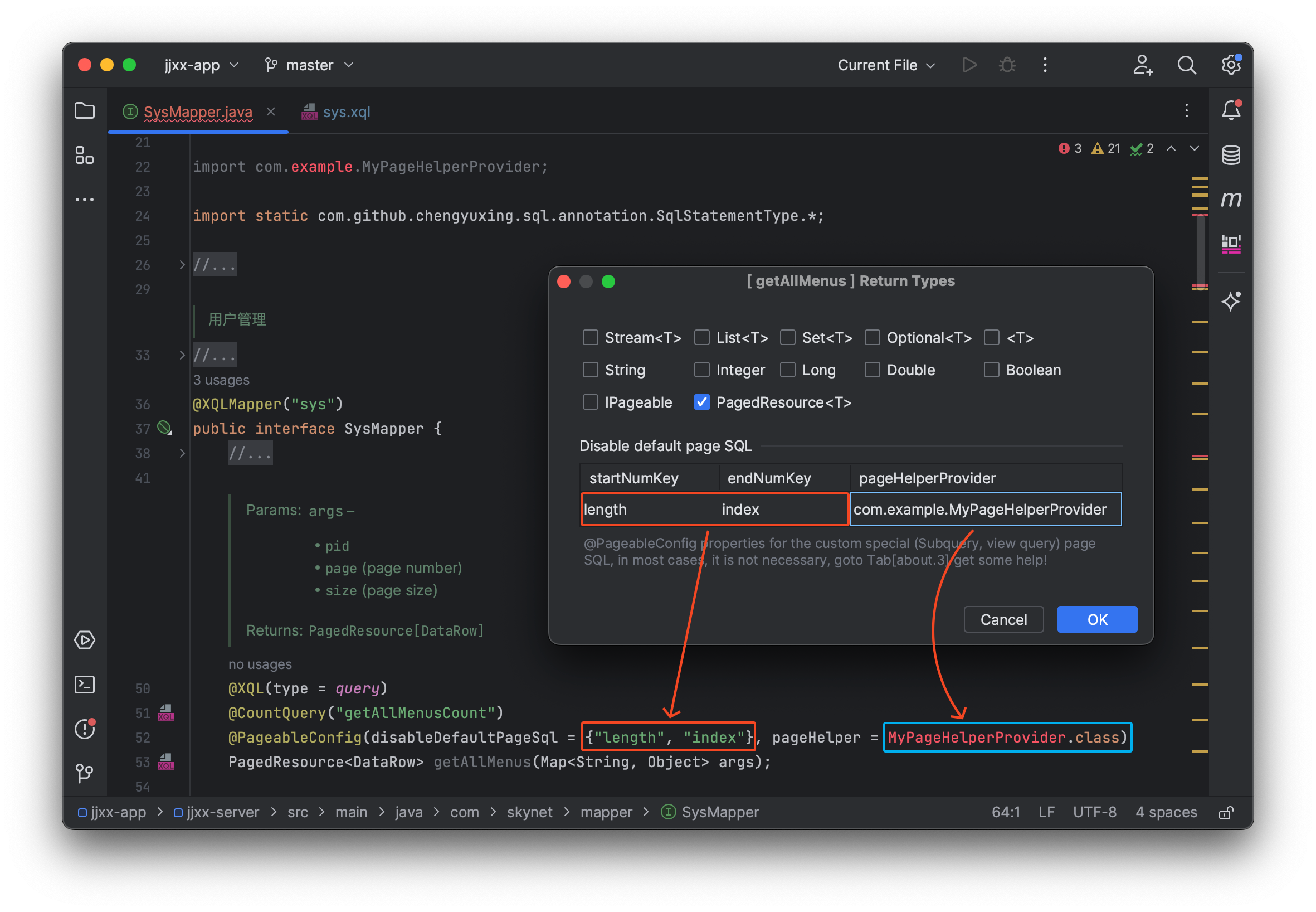Open the master branch dropdown
Screen dimensions: 1316x912
click(309, 65)
